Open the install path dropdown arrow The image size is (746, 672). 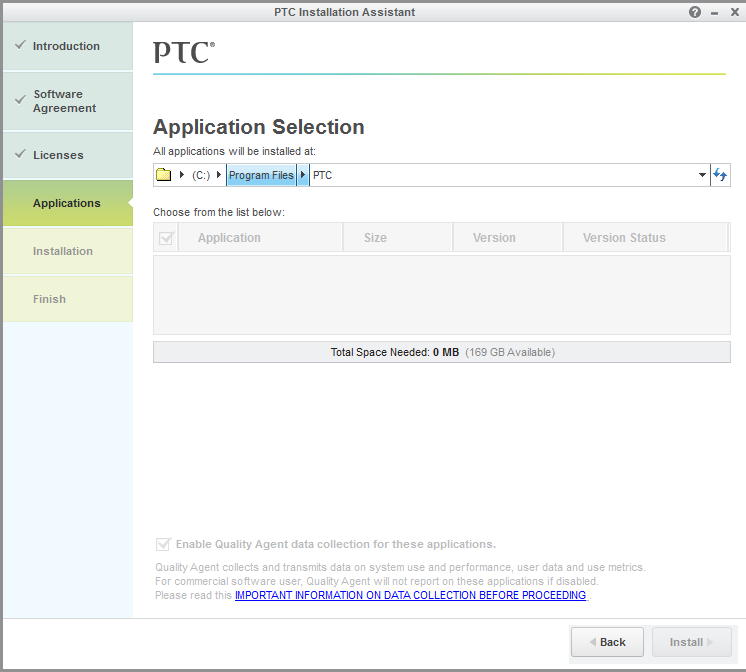(x=702, y=175)
